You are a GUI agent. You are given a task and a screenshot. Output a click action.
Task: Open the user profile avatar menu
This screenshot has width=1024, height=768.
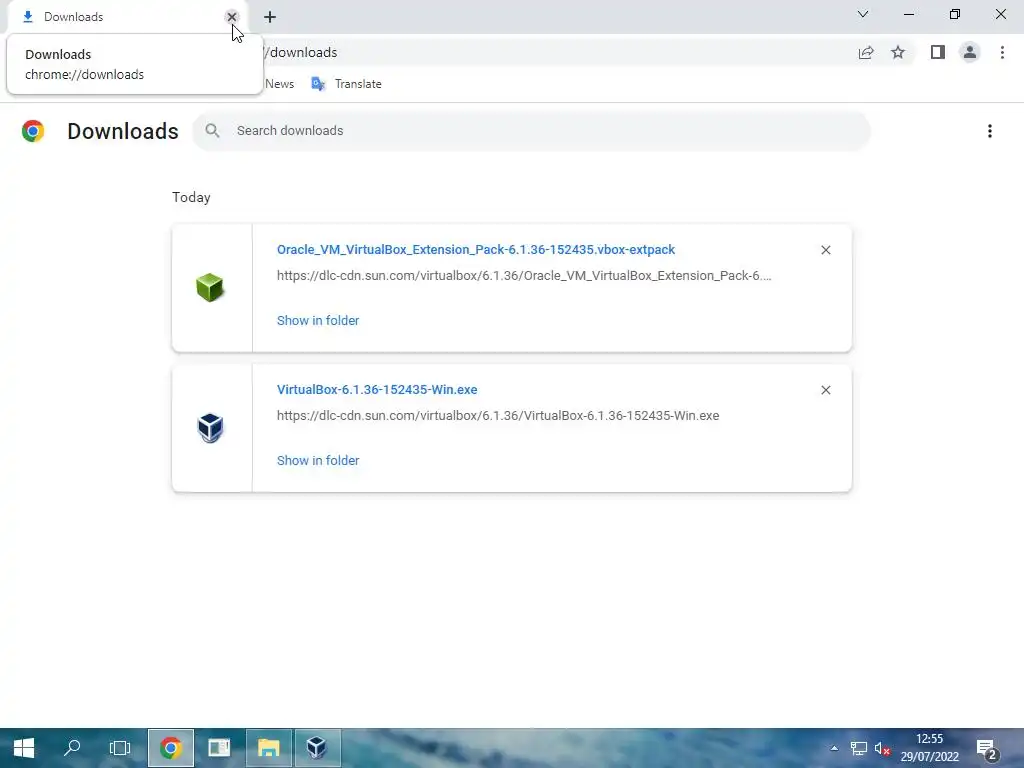970,52
